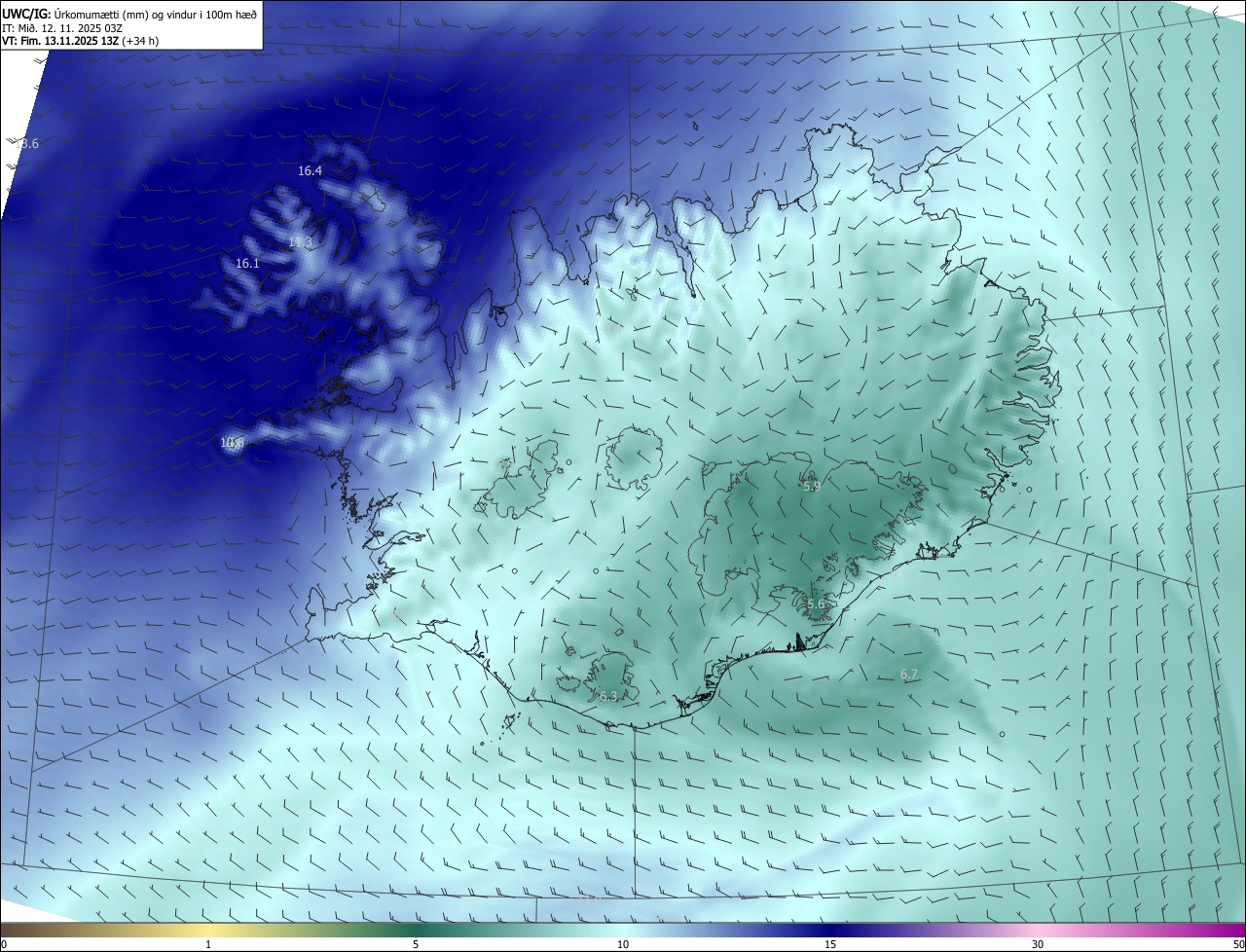Click the colour scale tick label 15
Viewport: 1246px width, 952px height.
[x=830, y=944]
